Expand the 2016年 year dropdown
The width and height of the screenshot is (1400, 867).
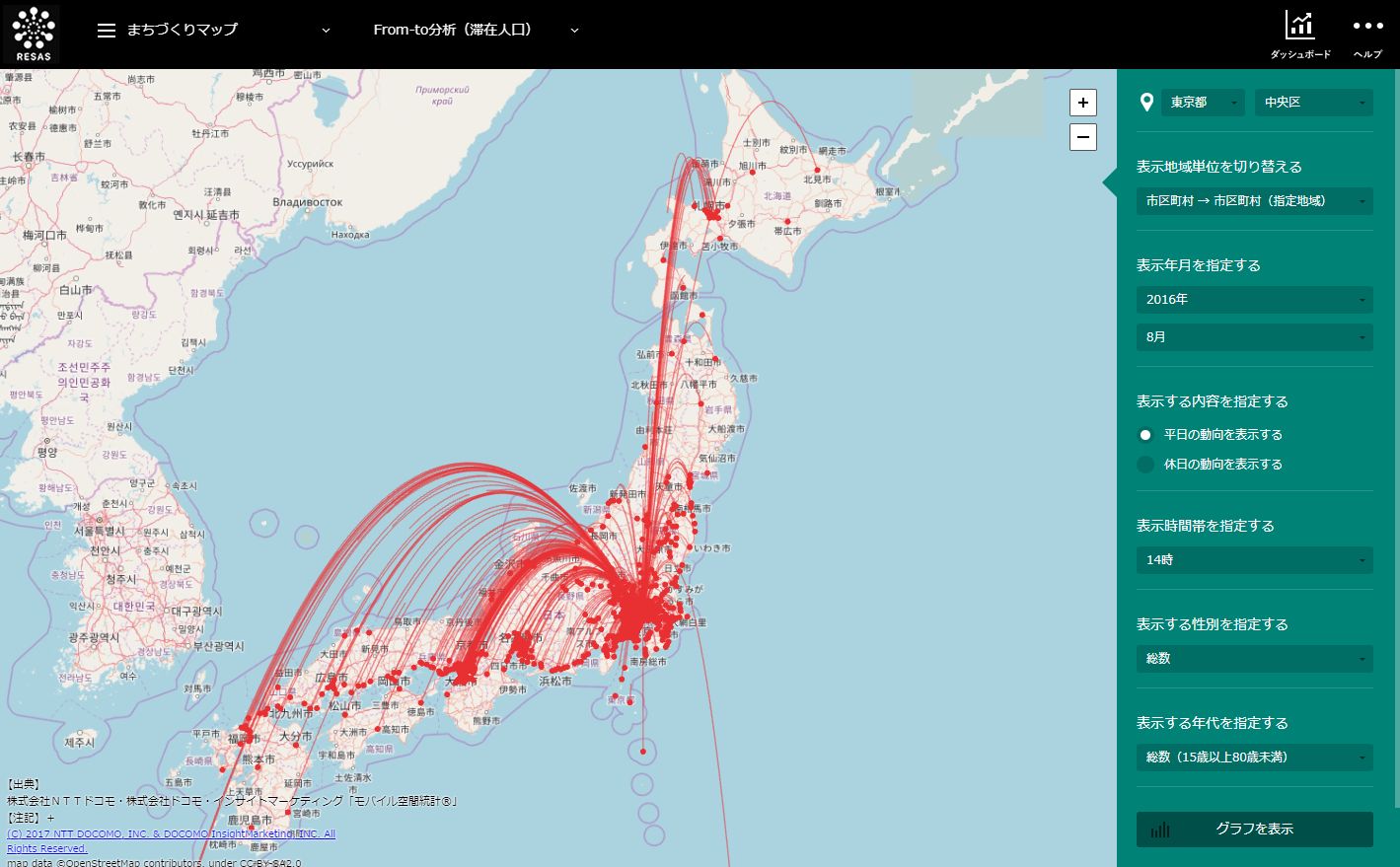1254,300
